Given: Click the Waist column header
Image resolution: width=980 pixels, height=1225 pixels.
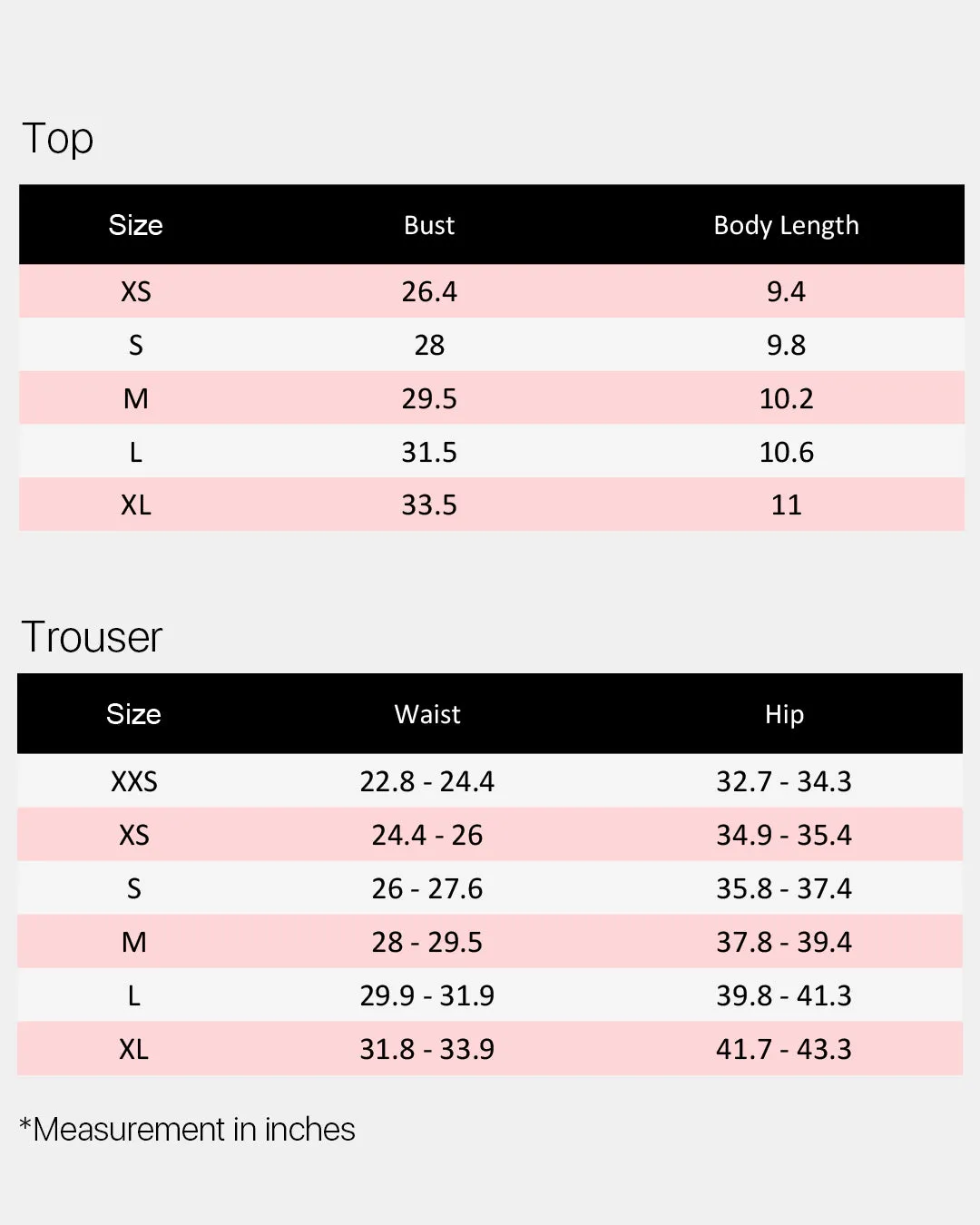Looking at the screenshot, I should click(427, 714).
